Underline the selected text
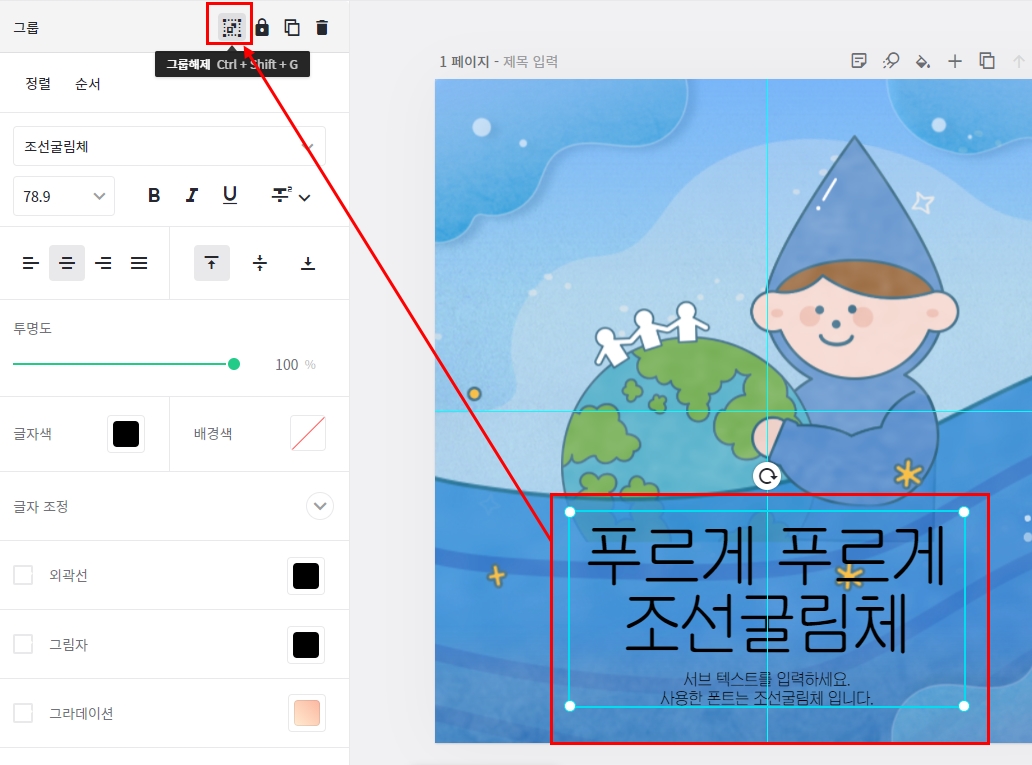Viewport: 1032px width, 765px height. (x=230, y=195)
